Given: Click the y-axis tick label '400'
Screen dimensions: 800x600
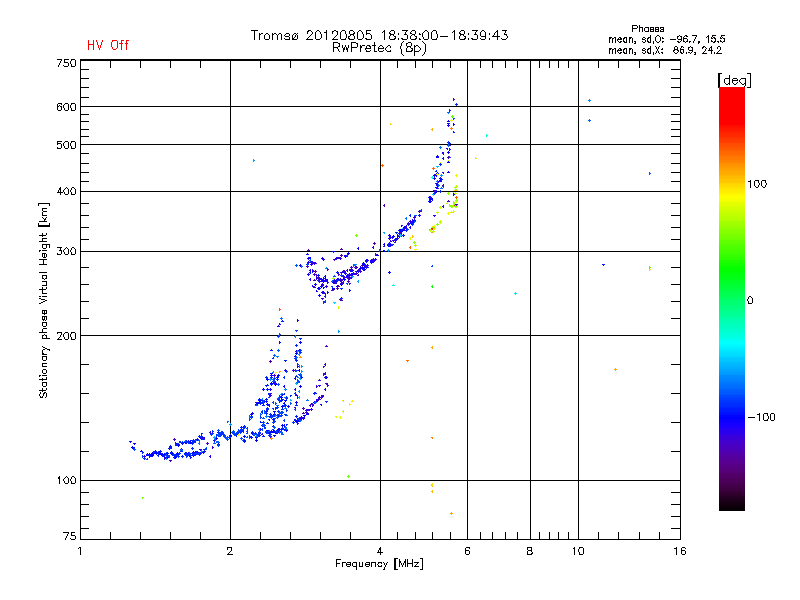Looking at the screenshot, I should (x=66, y=191).
